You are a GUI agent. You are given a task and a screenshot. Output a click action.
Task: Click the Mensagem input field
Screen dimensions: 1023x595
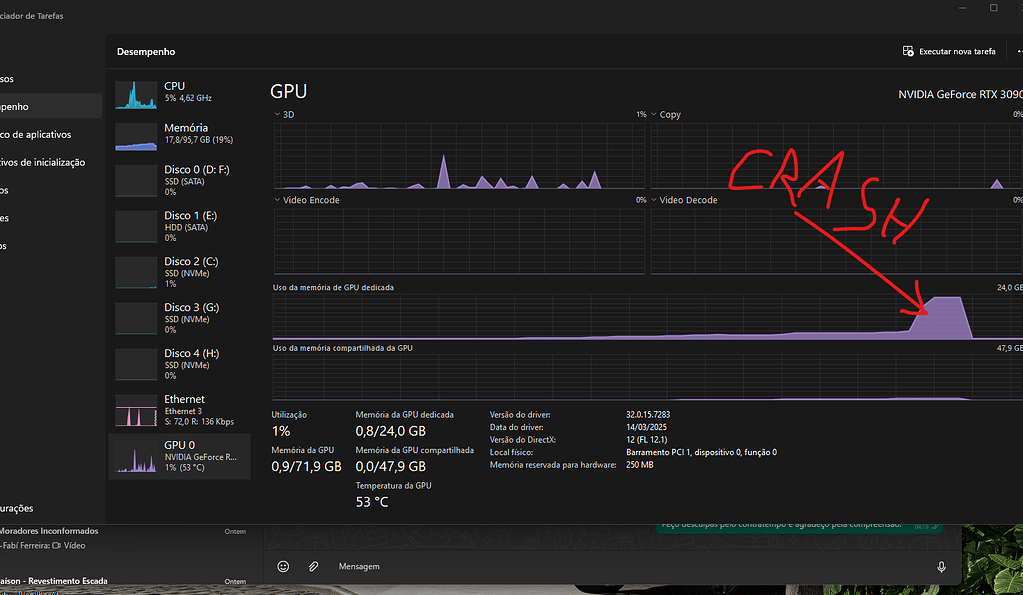[500, 566]
